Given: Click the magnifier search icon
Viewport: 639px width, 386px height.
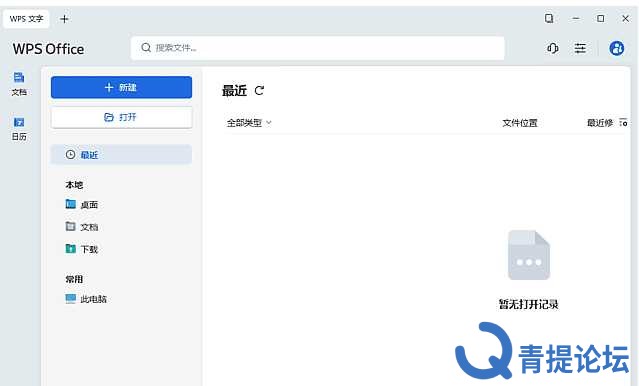Looking at the screenshot, I should tap(146, 48).
